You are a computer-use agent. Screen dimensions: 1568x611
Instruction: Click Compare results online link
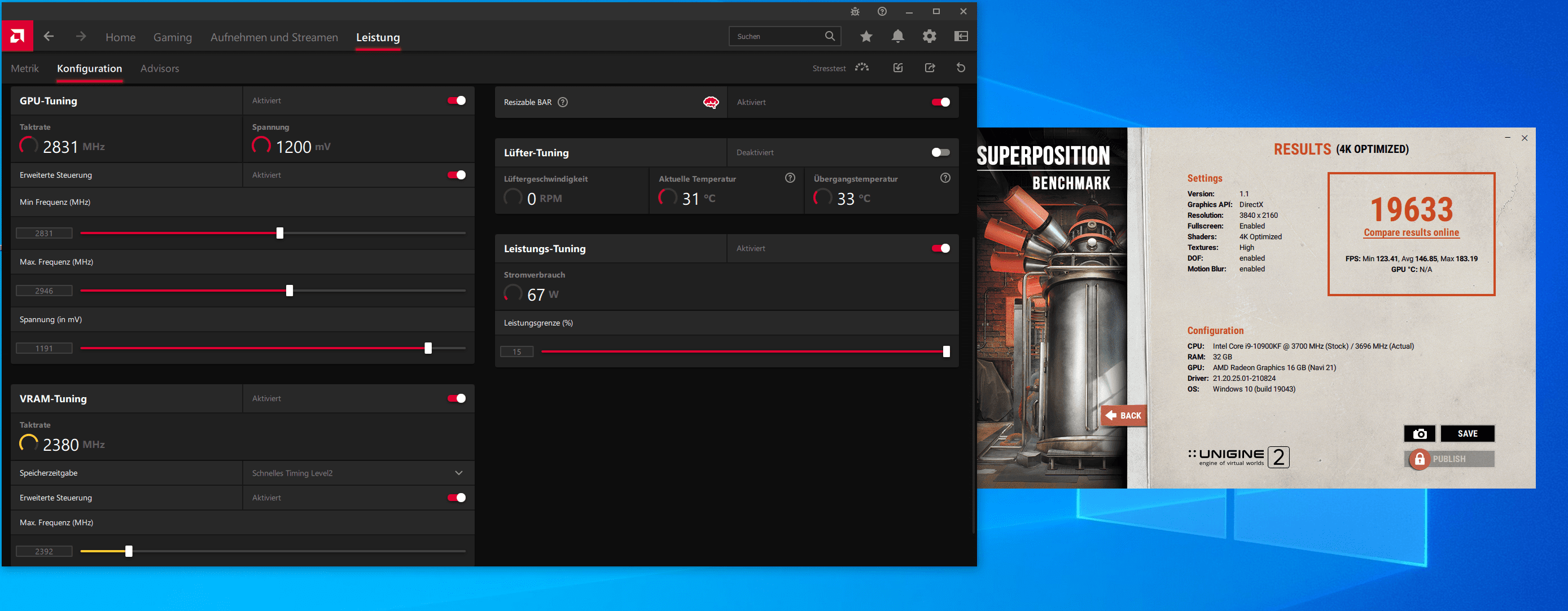tap(1411, 232)
